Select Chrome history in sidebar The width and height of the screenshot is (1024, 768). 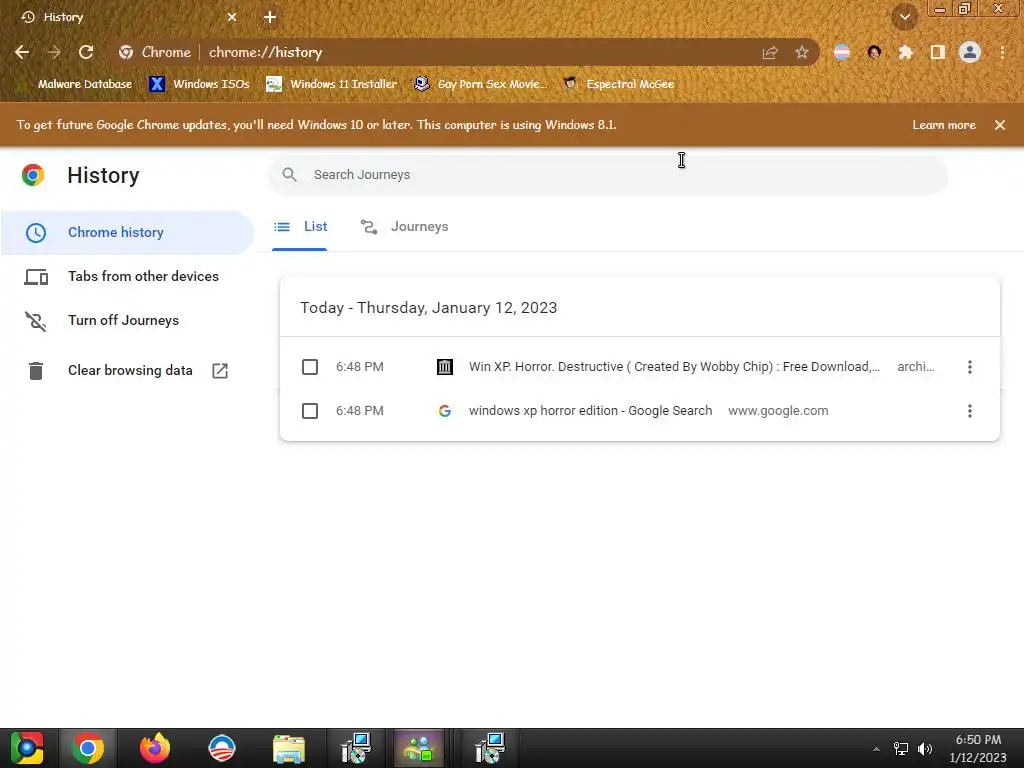click(x=127, y=232)
